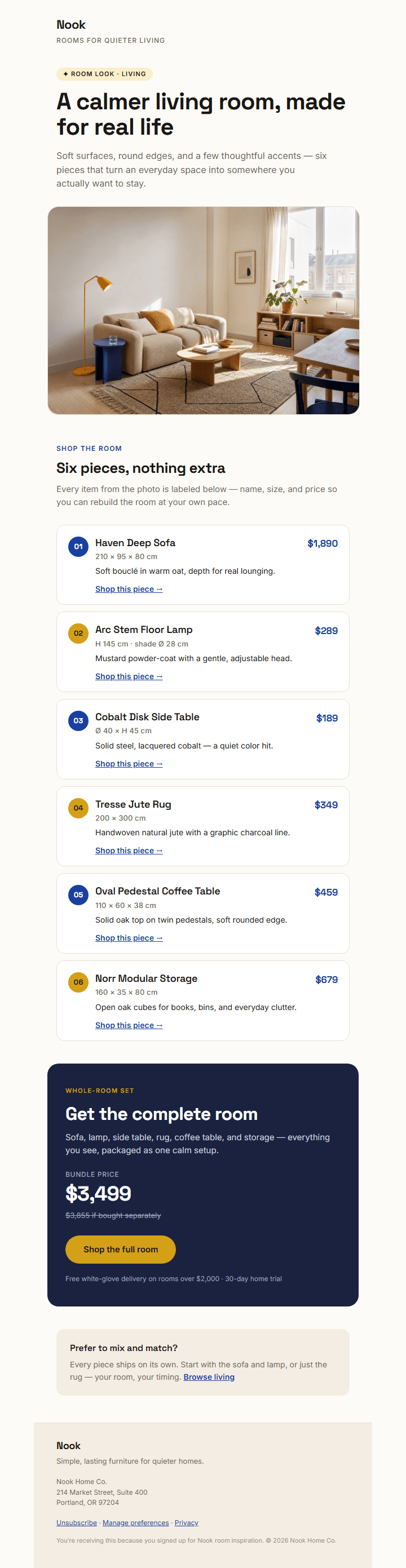This screenshot has width=406, height=1568.
Task: Click the Room Look · Living tag
Action: coord(105,74)
